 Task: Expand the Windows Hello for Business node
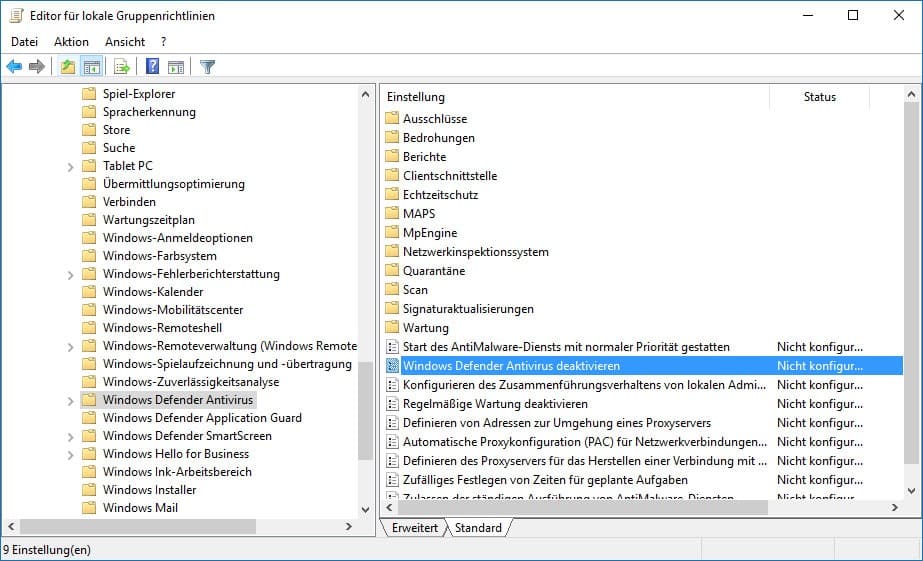tap(71, 455)
